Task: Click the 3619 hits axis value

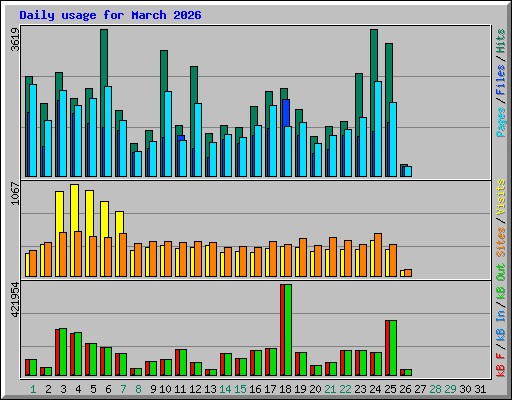Action: click(x=15, y=39)
